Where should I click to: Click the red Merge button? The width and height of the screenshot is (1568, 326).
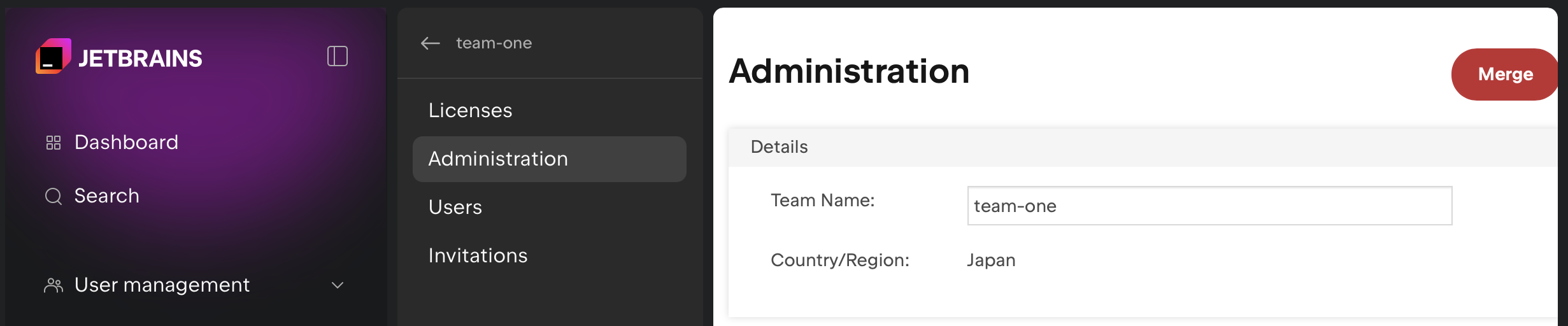1504,74
